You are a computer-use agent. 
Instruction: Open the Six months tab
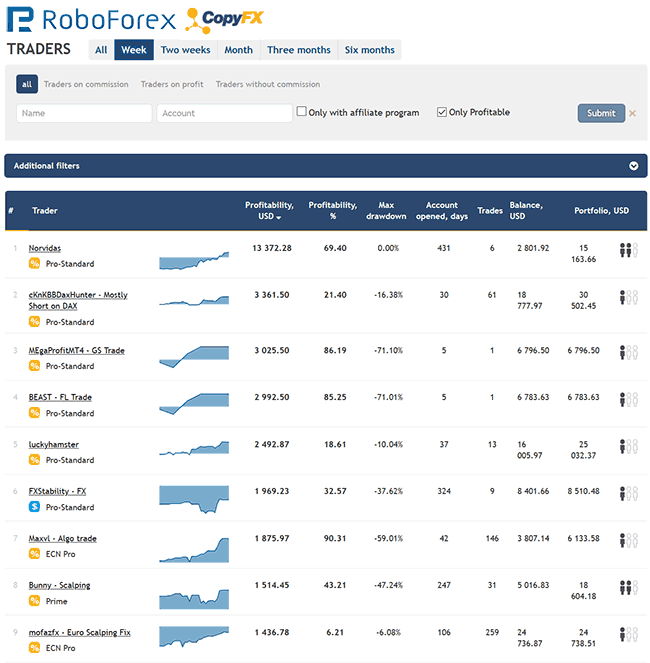point(370,50)
